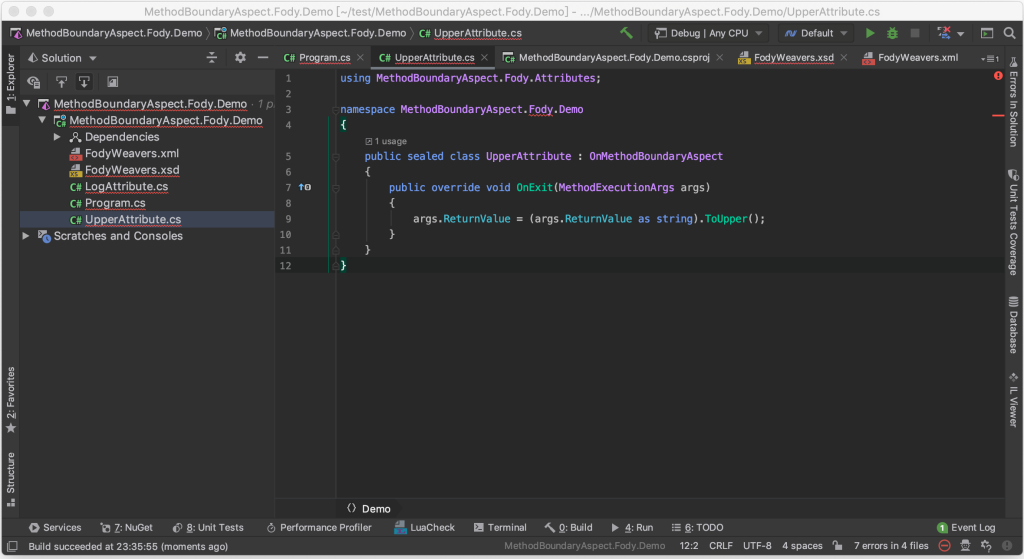Screen dimensions: 1024x559
Task: Open the 0: Build tool window
Action: click(568, 528)
